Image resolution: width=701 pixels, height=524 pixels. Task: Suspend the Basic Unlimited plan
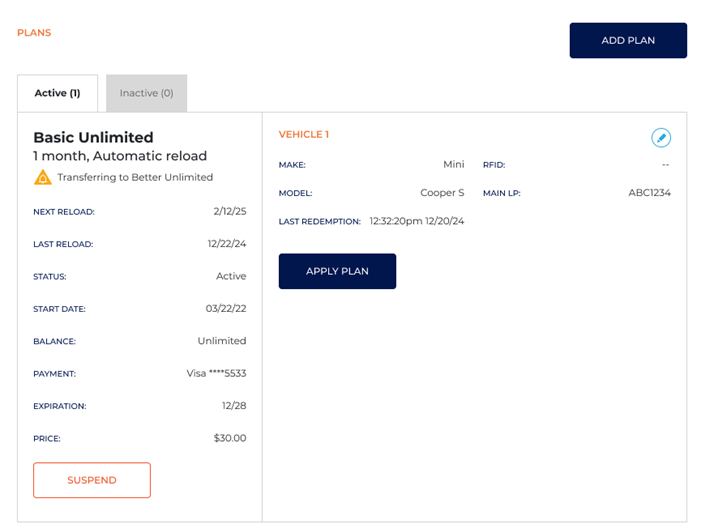point(92,480)
